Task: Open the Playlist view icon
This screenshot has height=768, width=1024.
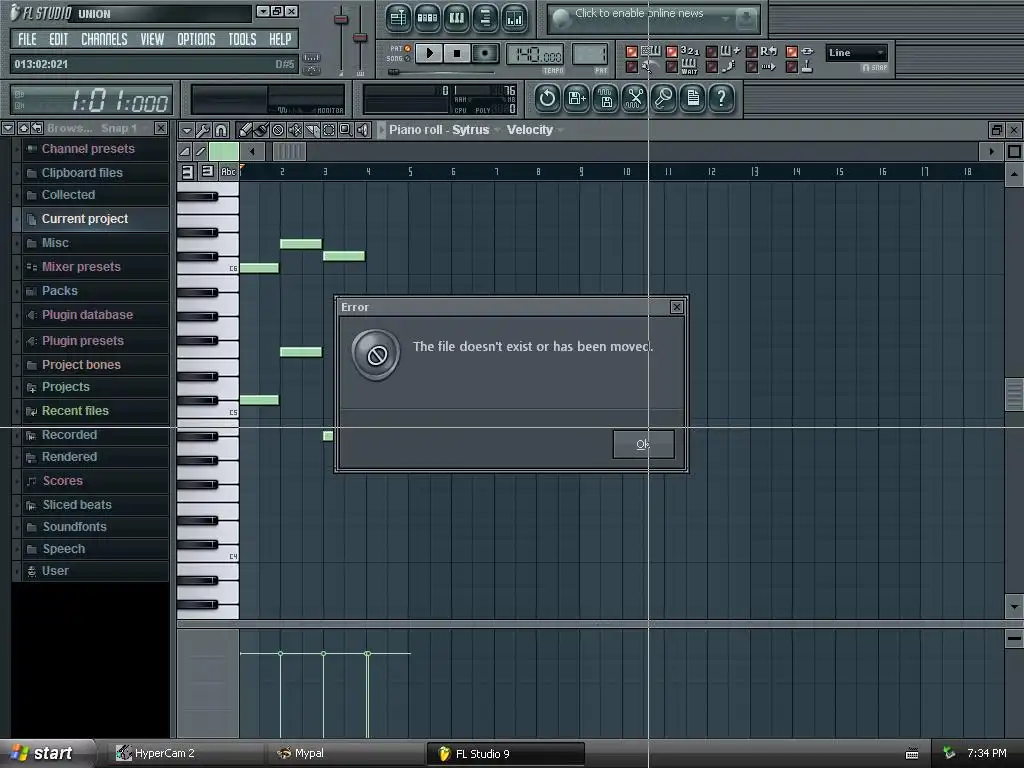Action: 398,18
